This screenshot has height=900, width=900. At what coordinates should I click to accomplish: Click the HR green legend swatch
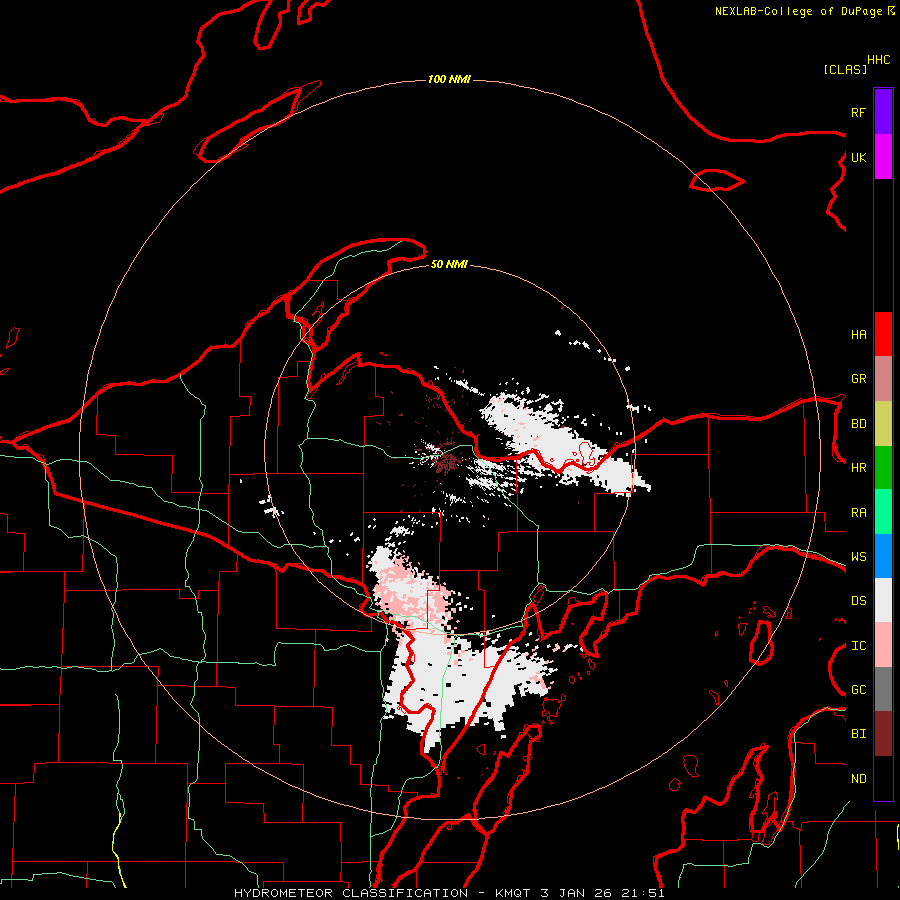(x=883, y=468)
